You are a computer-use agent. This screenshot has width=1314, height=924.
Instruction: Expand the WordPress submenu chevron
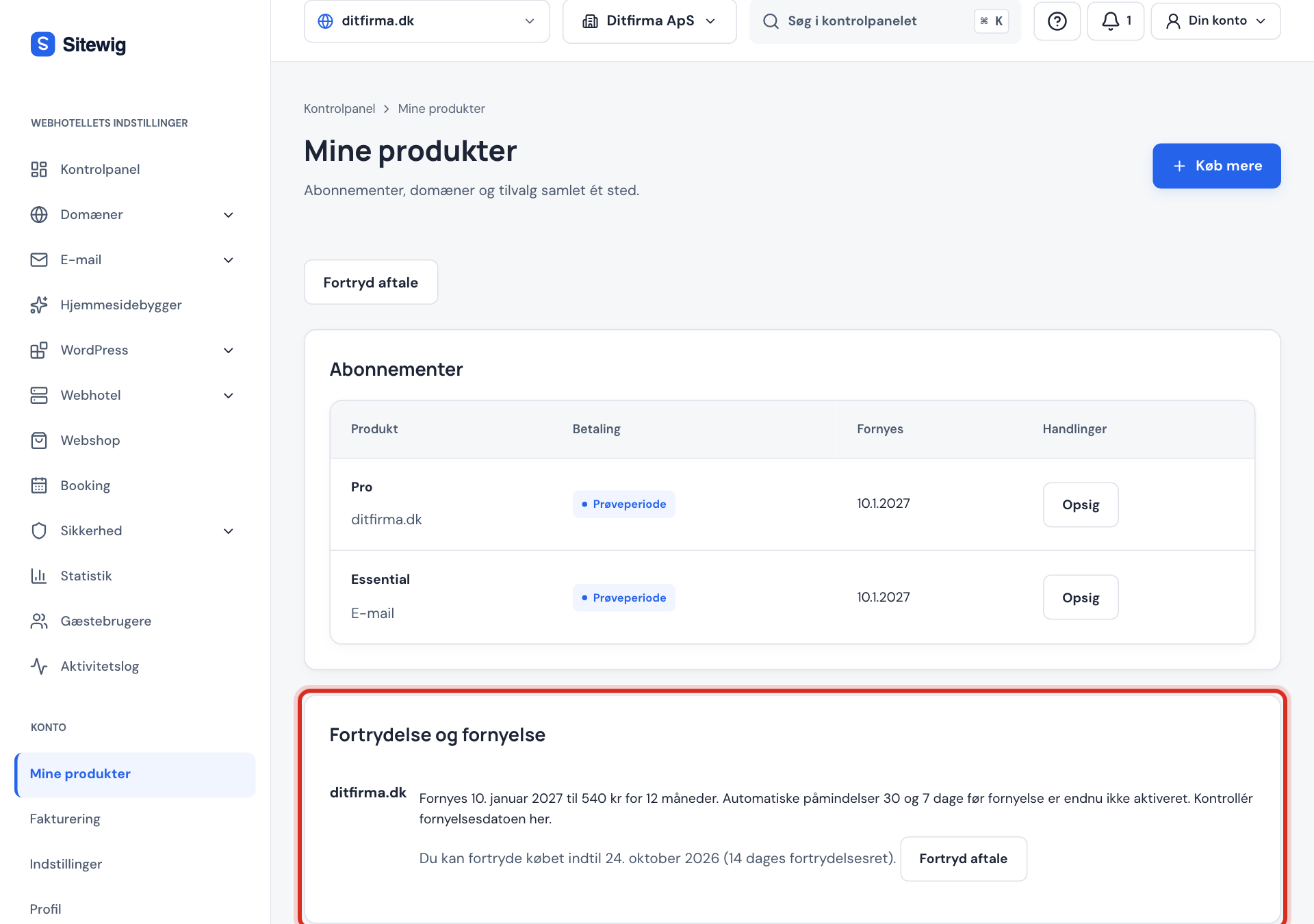pos(229,350)
